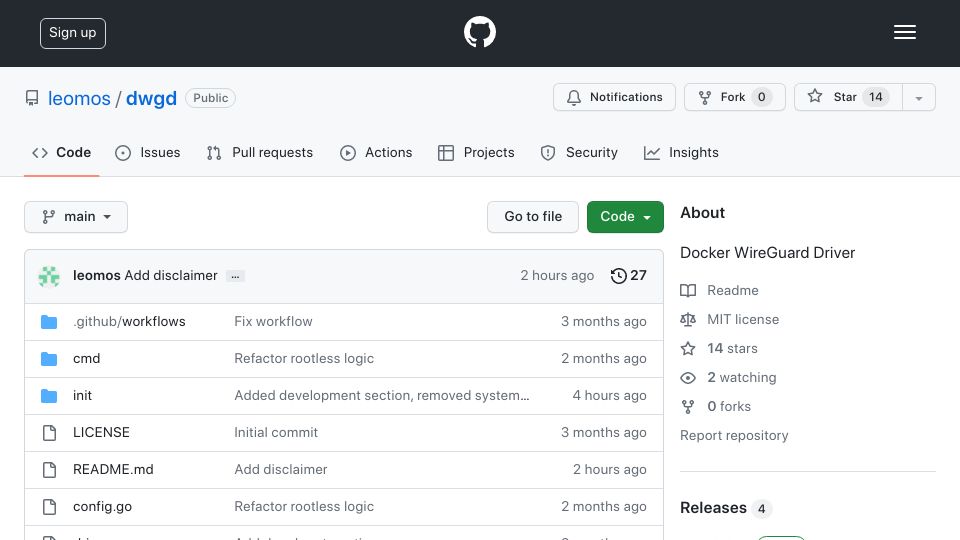Open 'Add disclaimer' message in the README.md row
Viewport: 960px width, 540px height.
[280, 470]
